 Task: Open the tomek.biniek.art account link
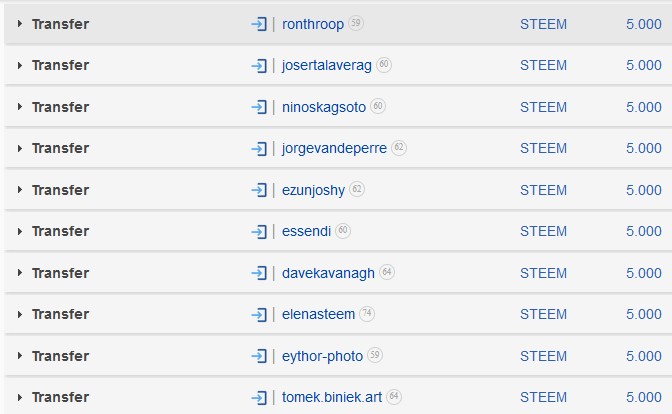[x=332, y=397]
